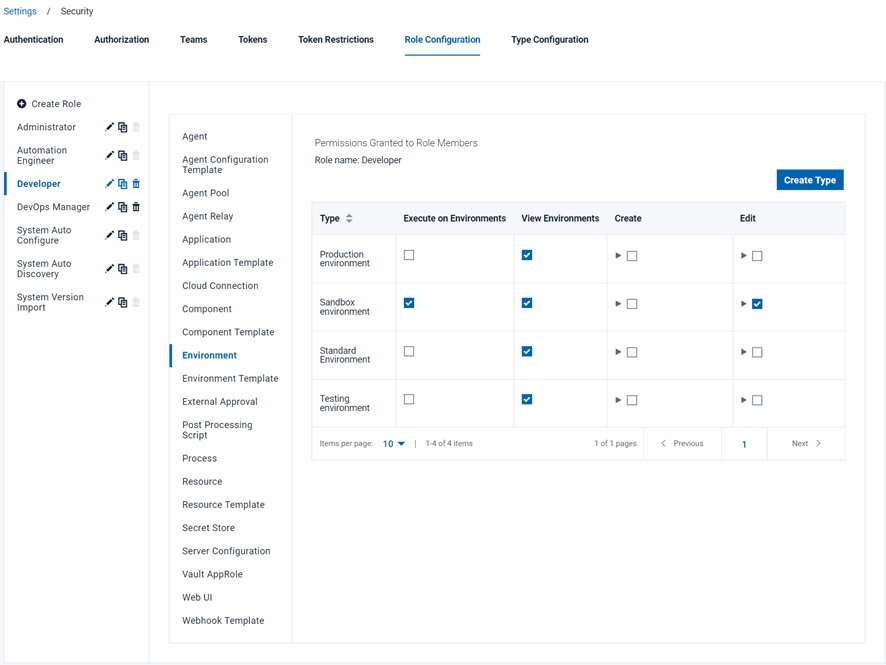The height and width of the screenshot is (665, 886).
Task: Expand Create permissions for Production environment
Action: (618, 256)
